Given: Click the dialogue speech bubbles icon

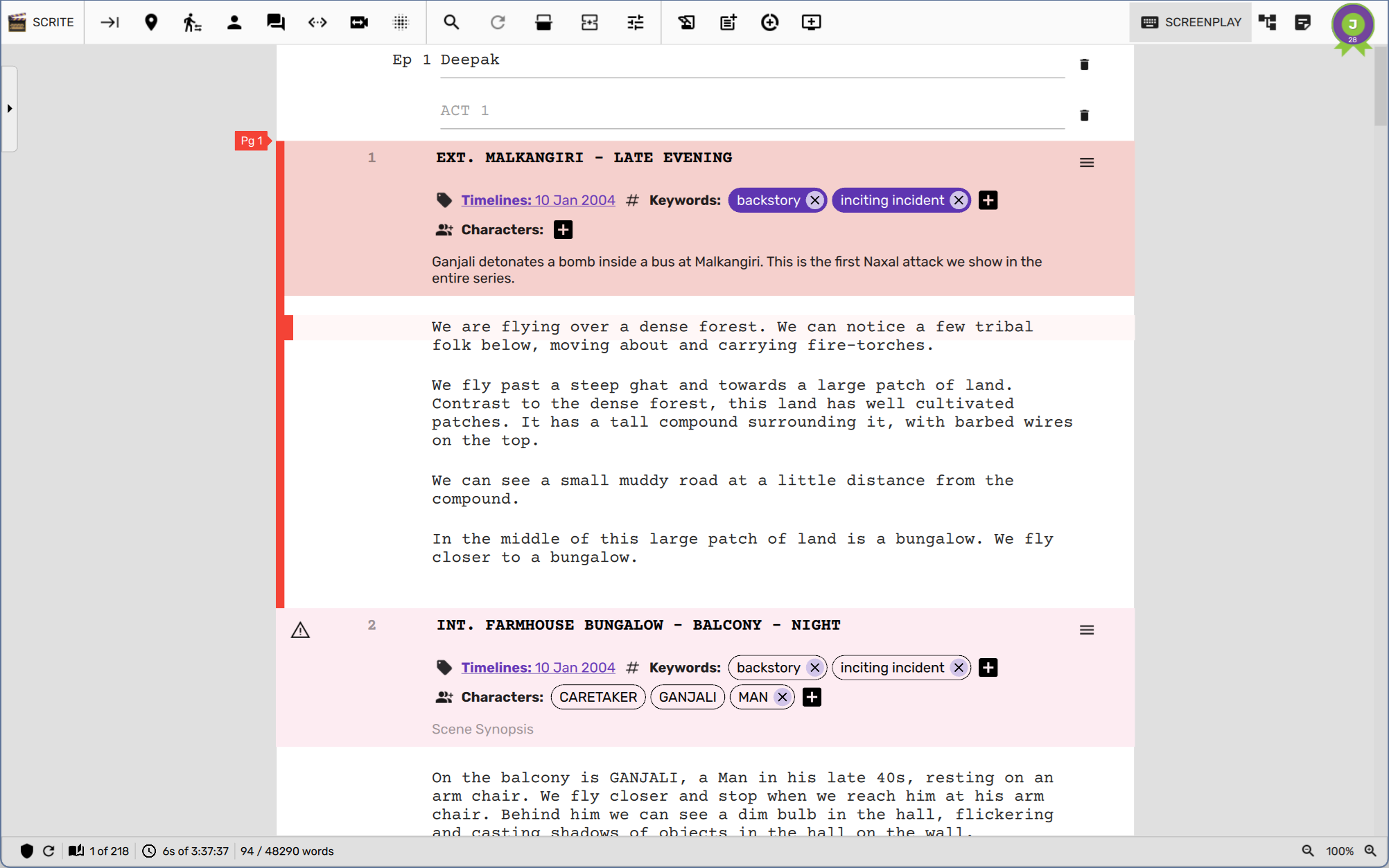Looking at the screenshot, I should pyautogui.click(x=276, y=22).
